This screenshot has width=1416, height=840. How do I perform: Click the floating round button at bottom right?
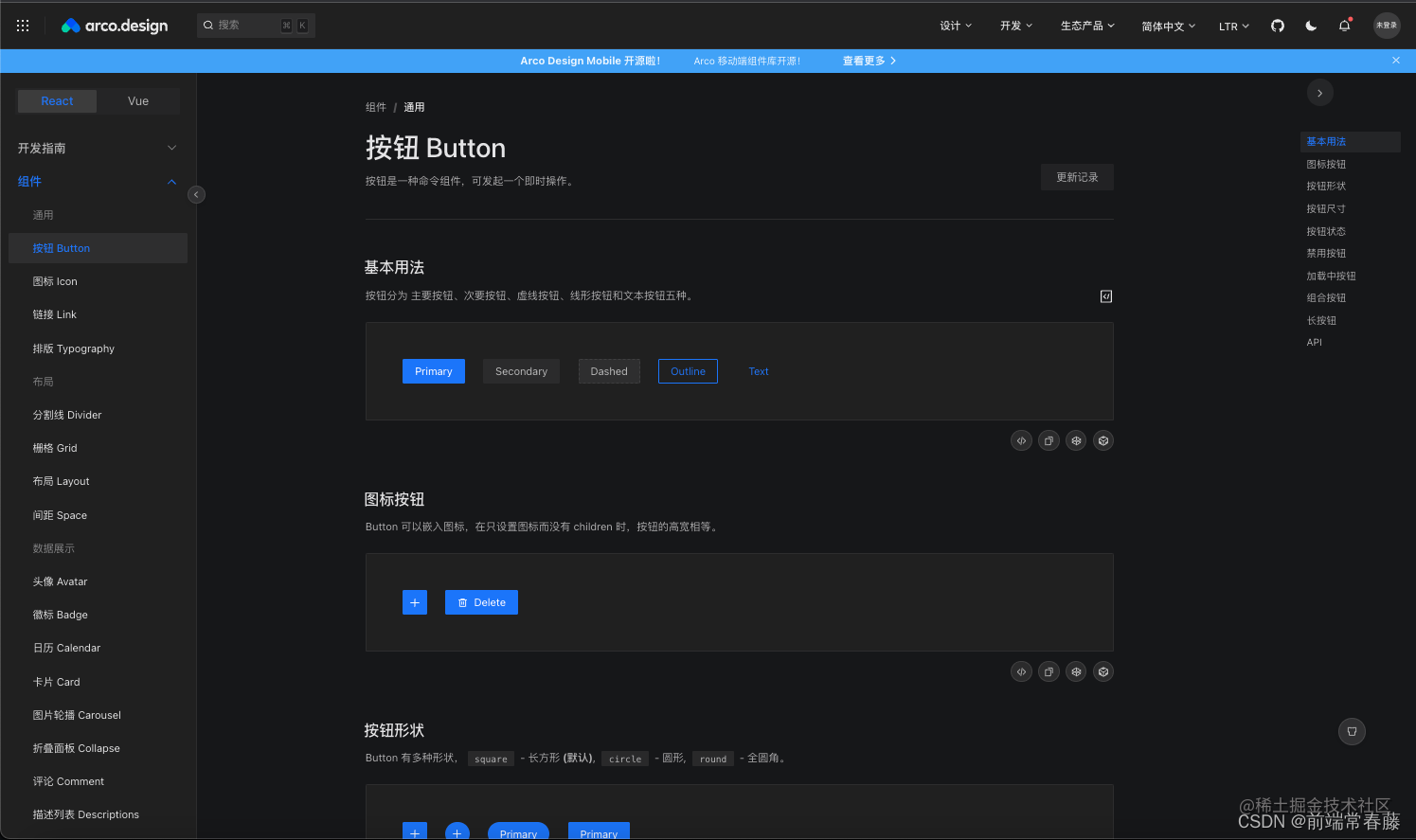coord(1352,731)
